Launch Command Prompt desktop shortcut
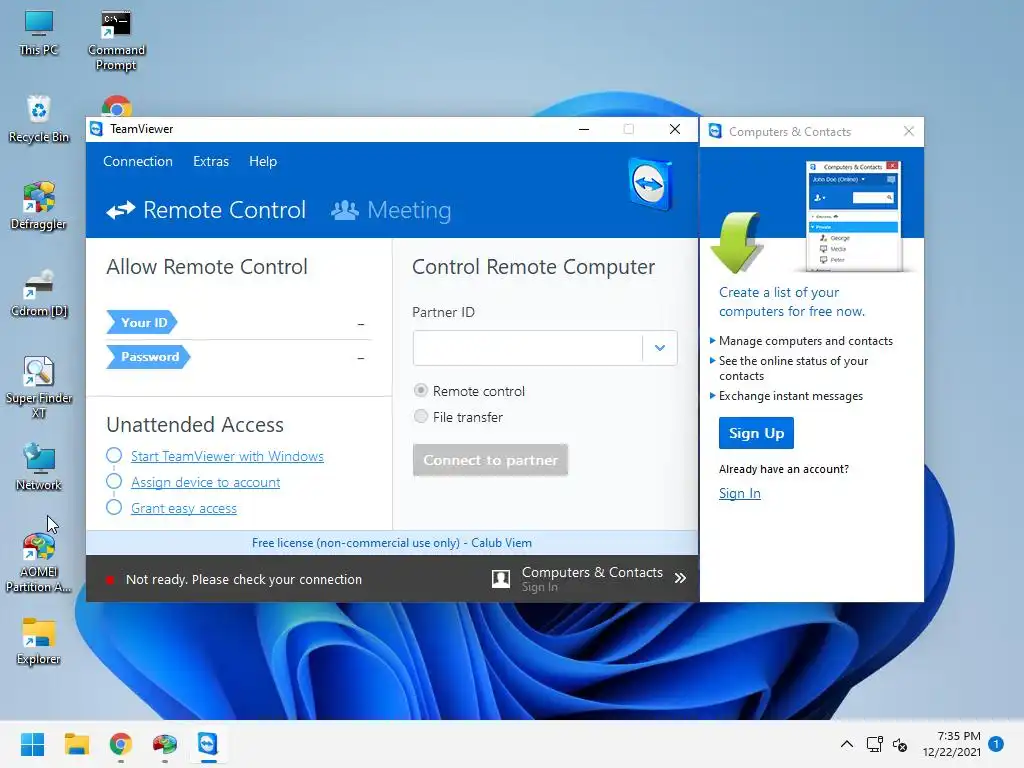 tap(116, 40)
